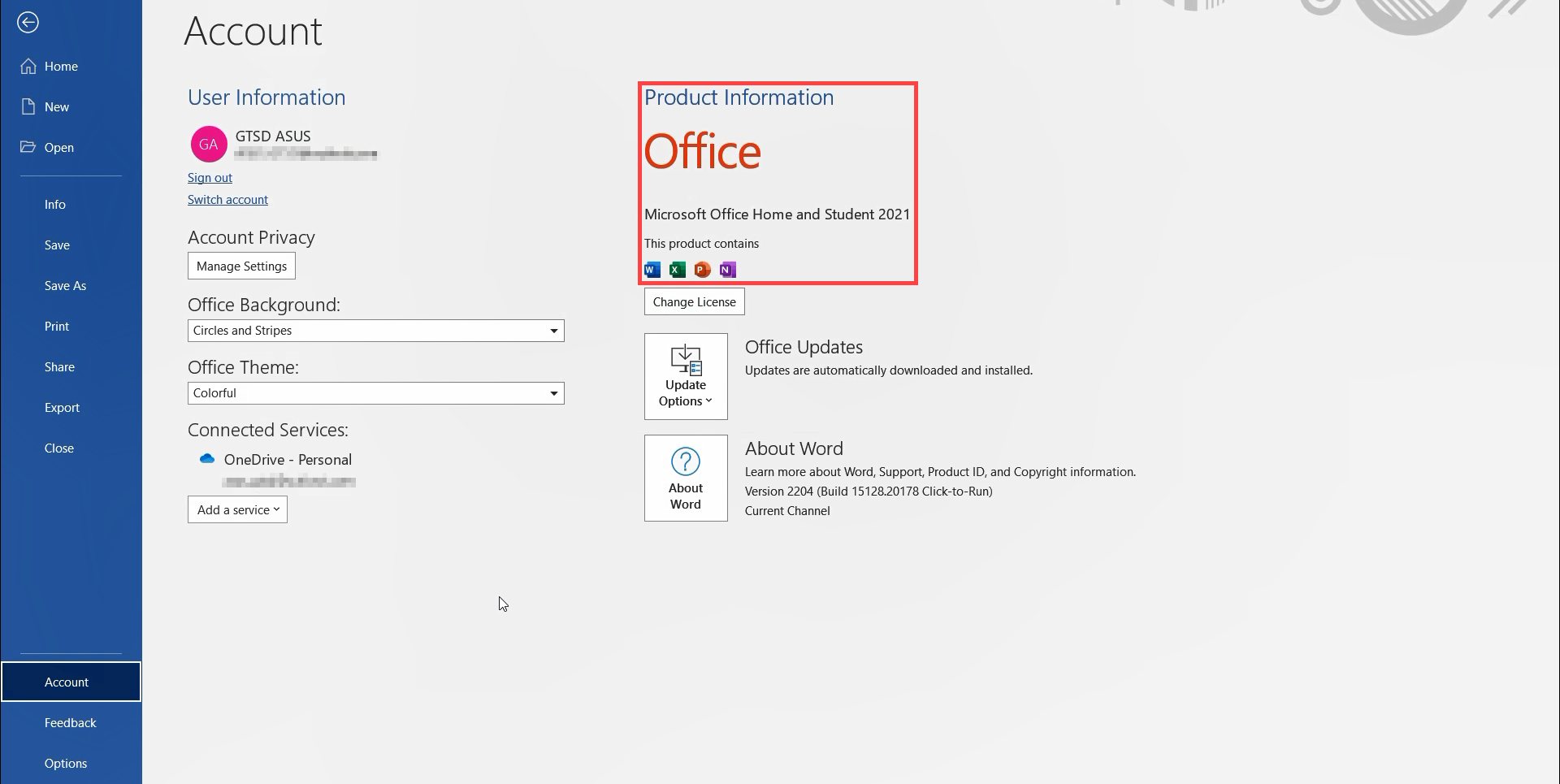Go to the Info menu item
The image size is (1560, 784).
[55, 205]
